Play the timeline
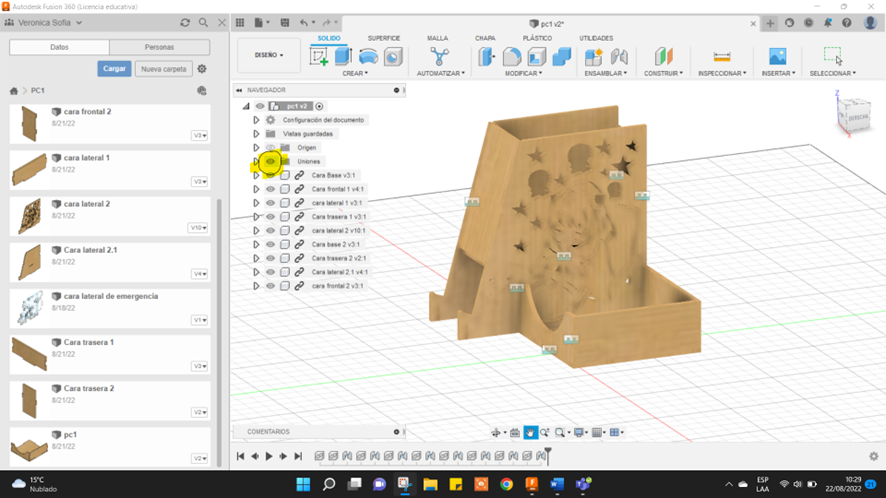 pos(269,456)
